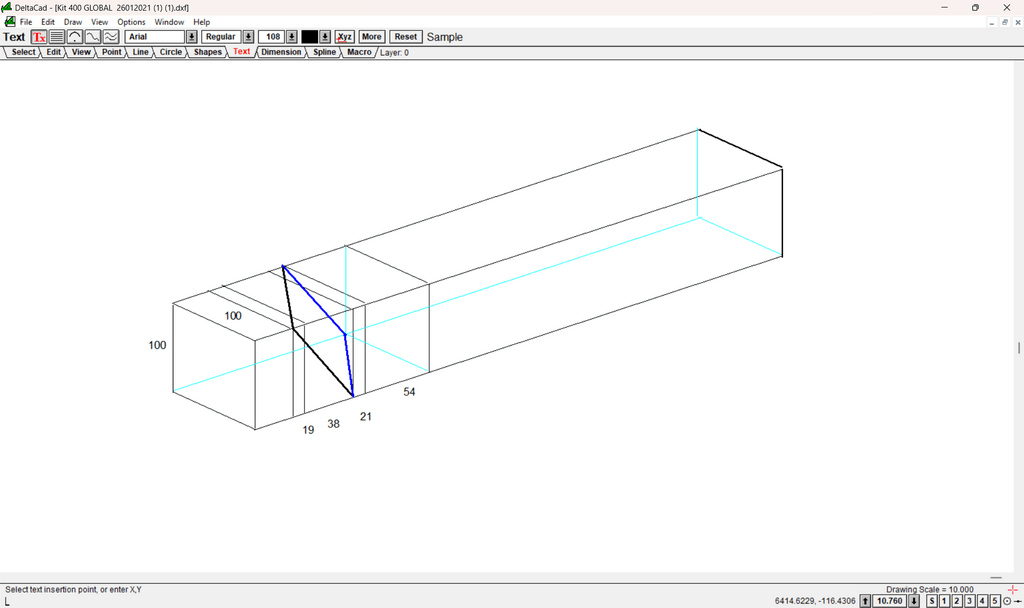
Task: Switch to the Point tab
Action: (112, 52)
